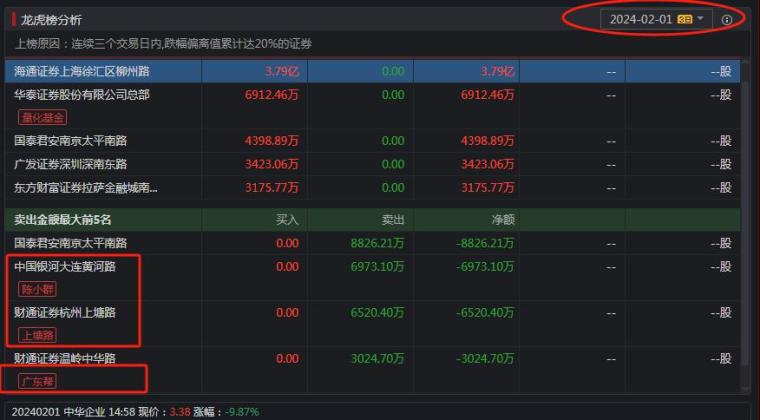Click the 3.38 current price value

click(x=180, y=412)
